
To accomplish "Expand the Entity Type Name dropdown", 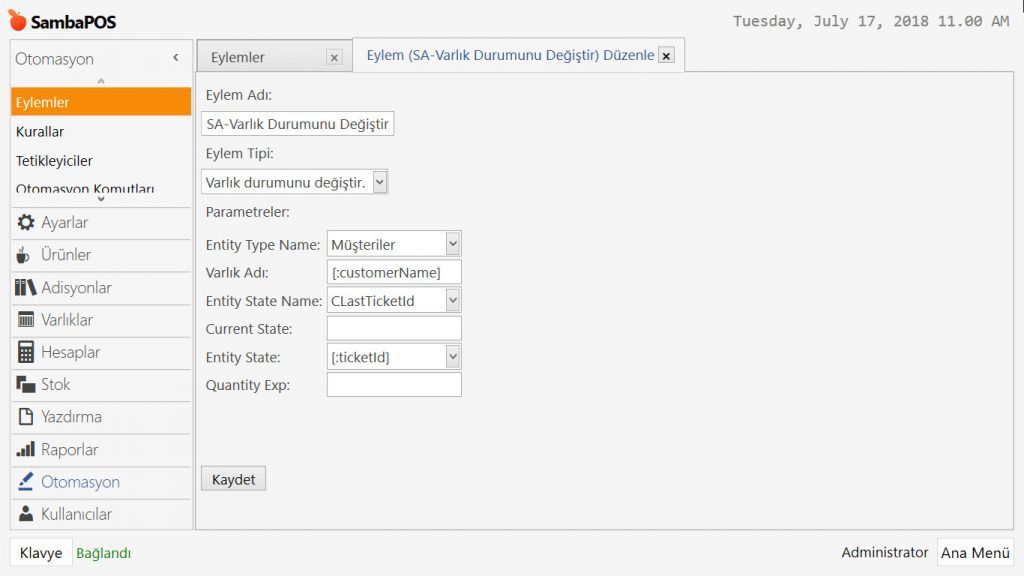I will 453,244.
